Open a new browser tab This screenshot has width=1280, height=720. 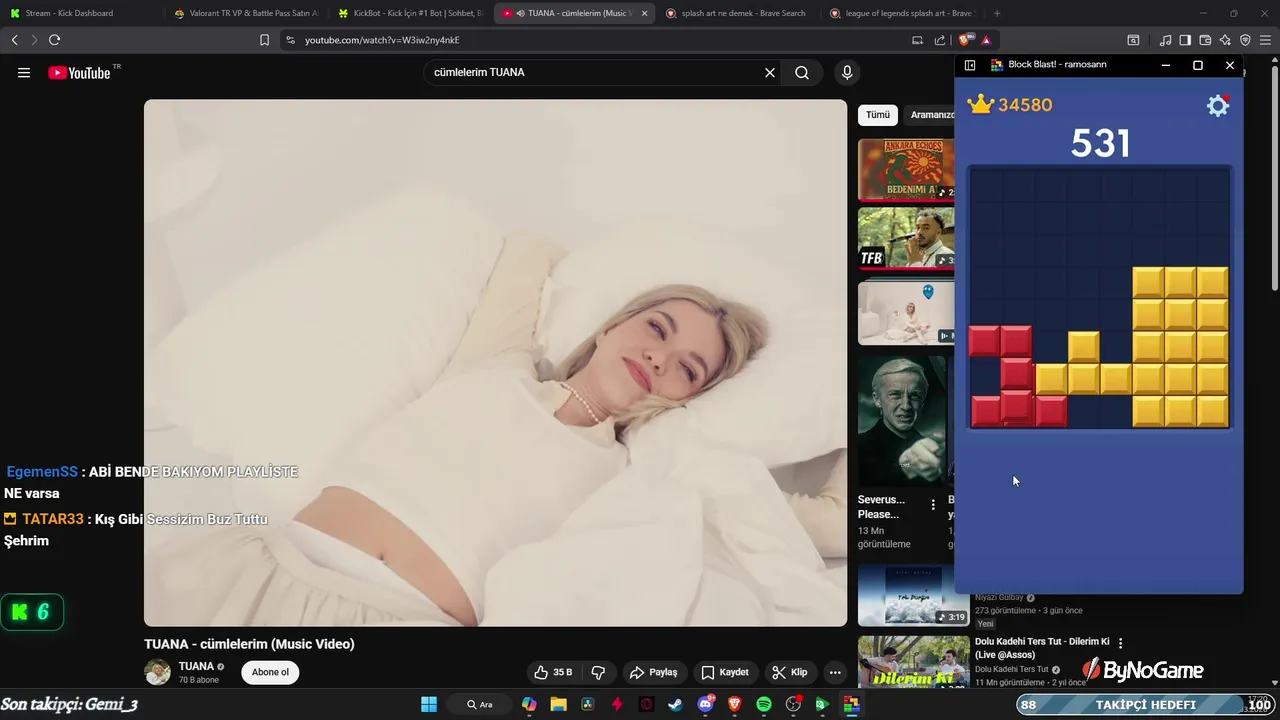pos(997,13)
